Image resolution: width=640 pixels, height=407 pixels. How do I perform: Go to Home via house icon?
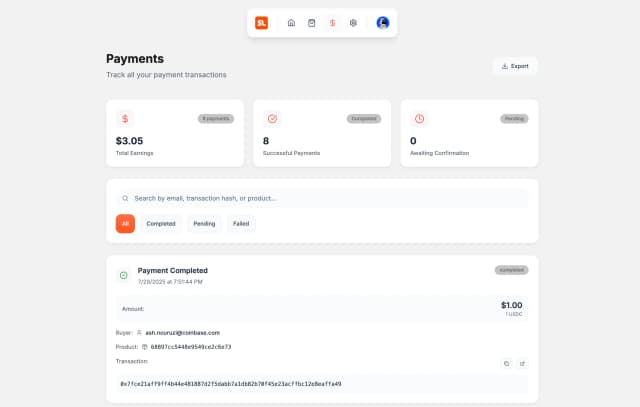(x=291, y=23)
